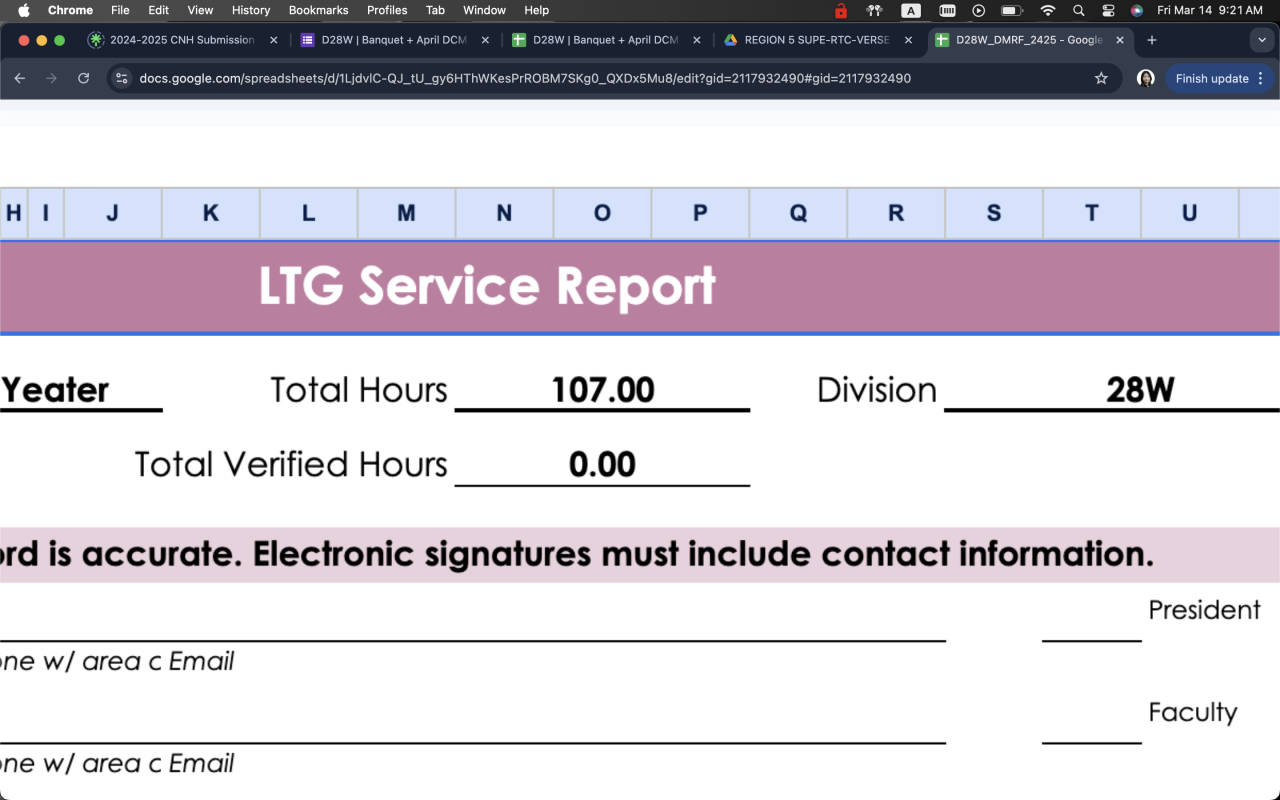Image resolution: width=1280 pixels, height=800 pixels.
Task: Select column R header
Action: tap(896, 213)
